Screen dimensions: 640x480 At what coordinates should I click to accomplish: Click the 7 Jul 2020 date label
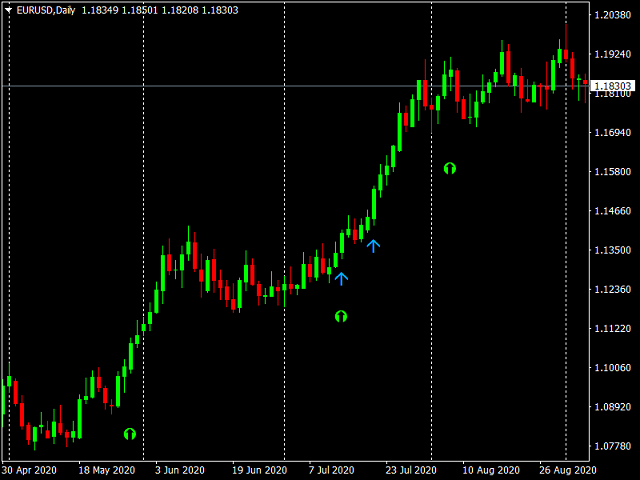pyautogui.click(x=331, y=470)
